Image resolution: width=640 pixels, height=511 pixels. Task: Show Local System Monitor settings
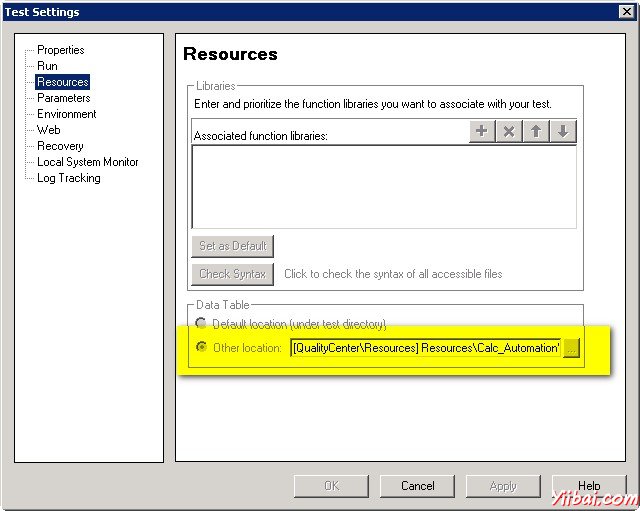click(87, 162)
